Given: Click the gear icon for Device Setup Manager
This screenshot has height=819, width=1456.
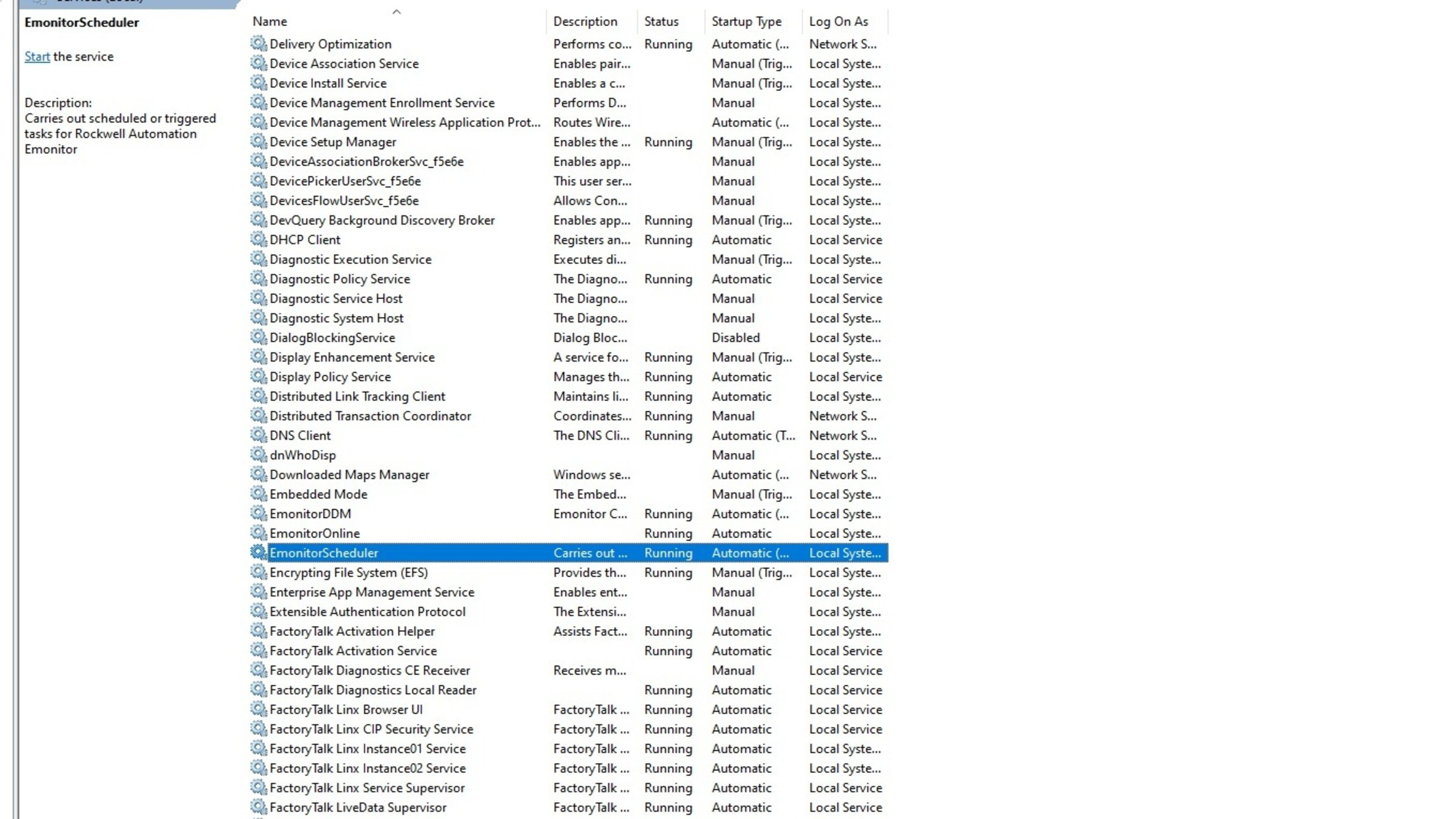Looking at the screenshot, I should point(258,141).
